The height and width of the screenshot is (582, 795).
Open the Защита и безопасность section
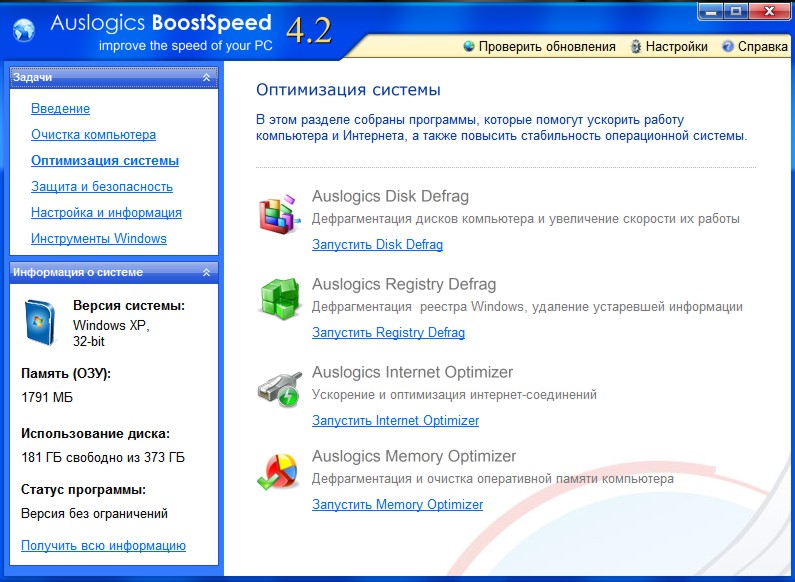(102, 187)
